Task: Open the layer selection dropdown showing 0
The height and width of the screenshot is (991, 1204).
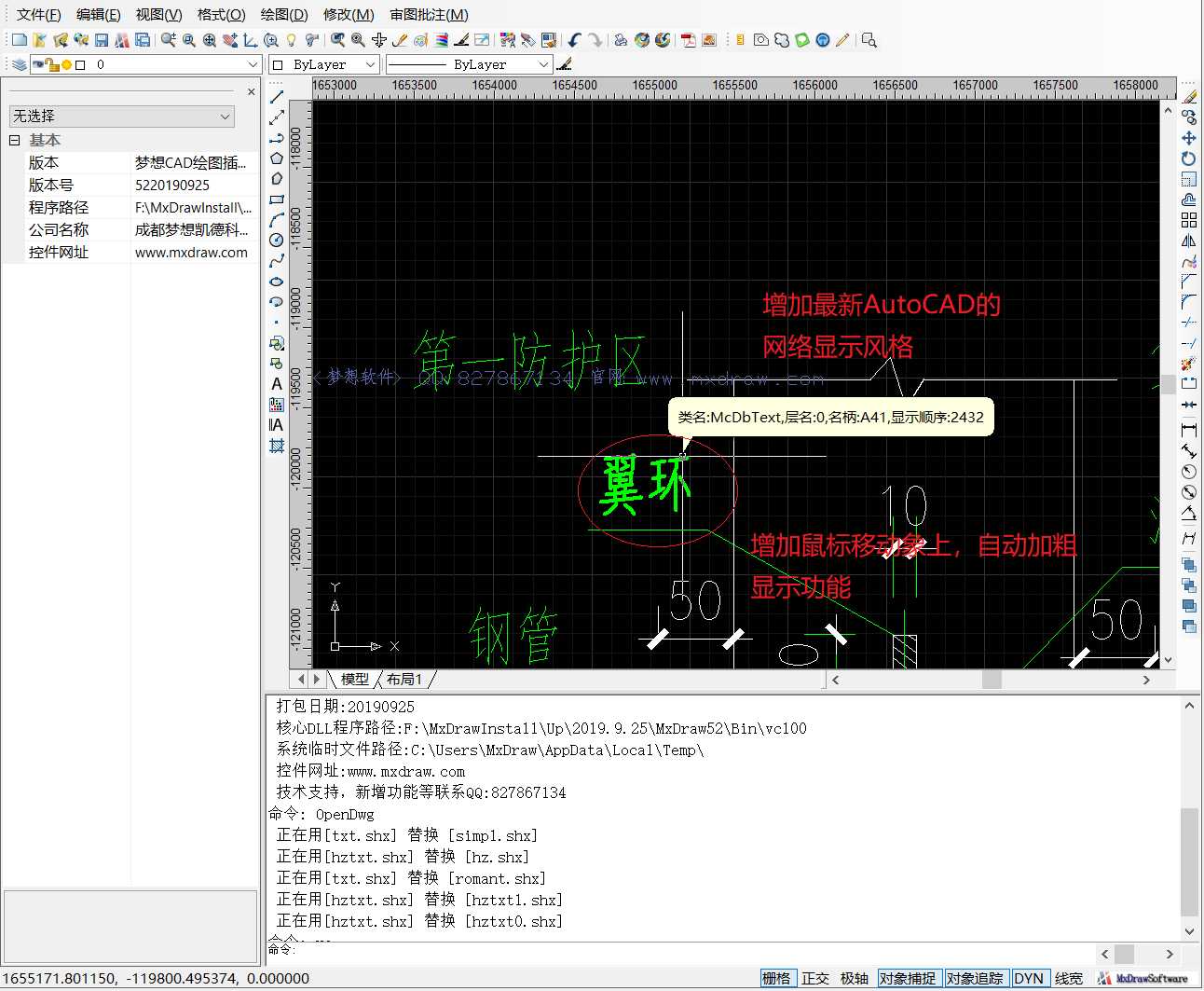Action: [x=145, y=64]
